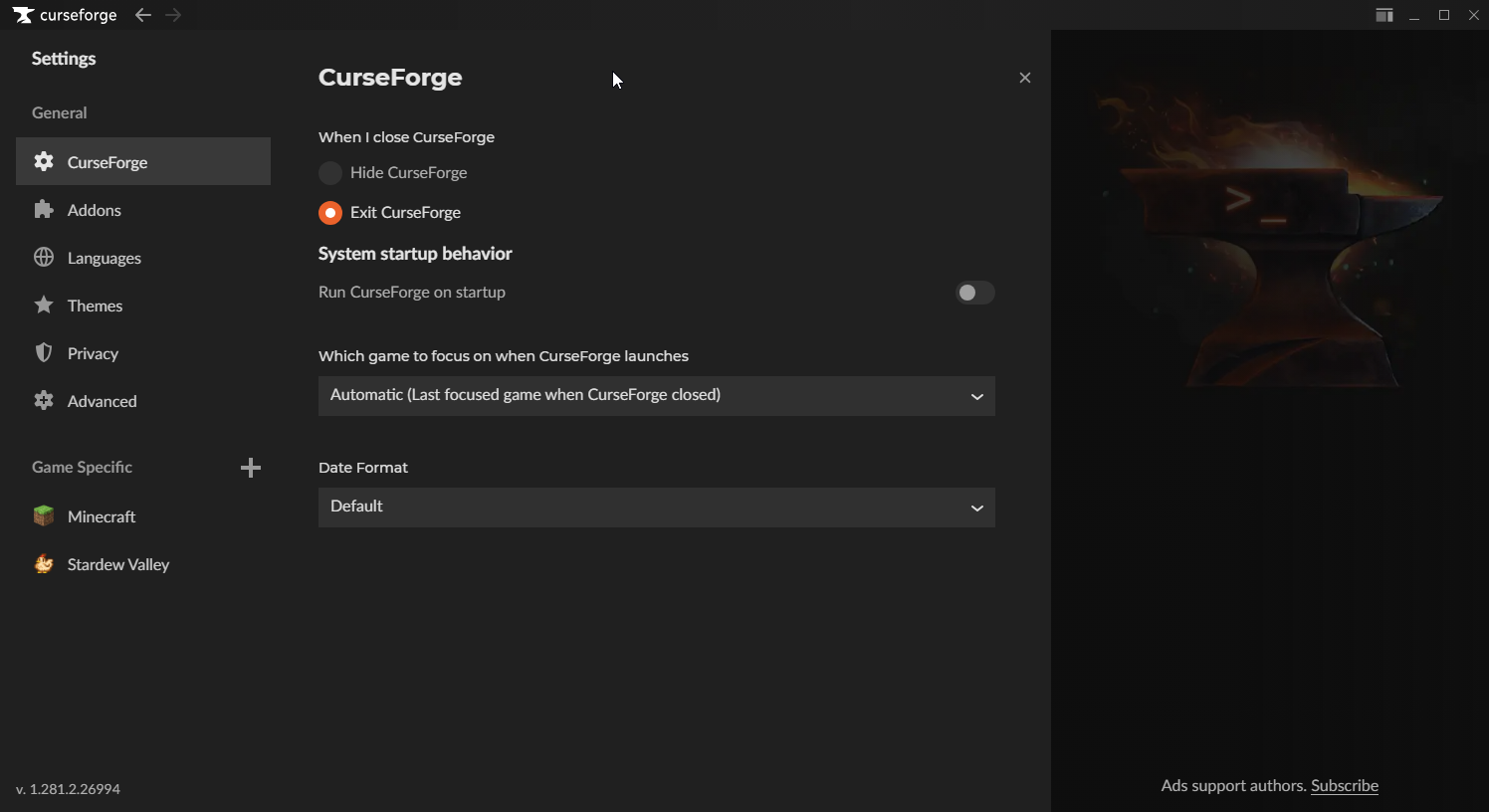Click the CurseForge logo icon in title bar
Viewport: 1489px width, 812px height.
pyautogui.click(x=23, y=15)
